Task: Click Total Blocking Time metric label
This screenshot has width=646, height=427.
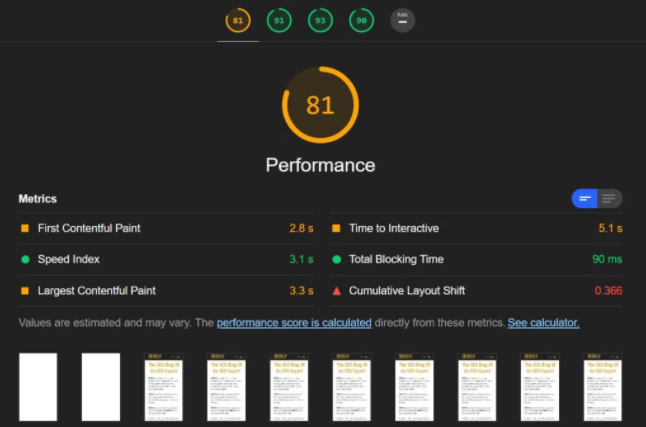Action: click(x=396, y=259)
